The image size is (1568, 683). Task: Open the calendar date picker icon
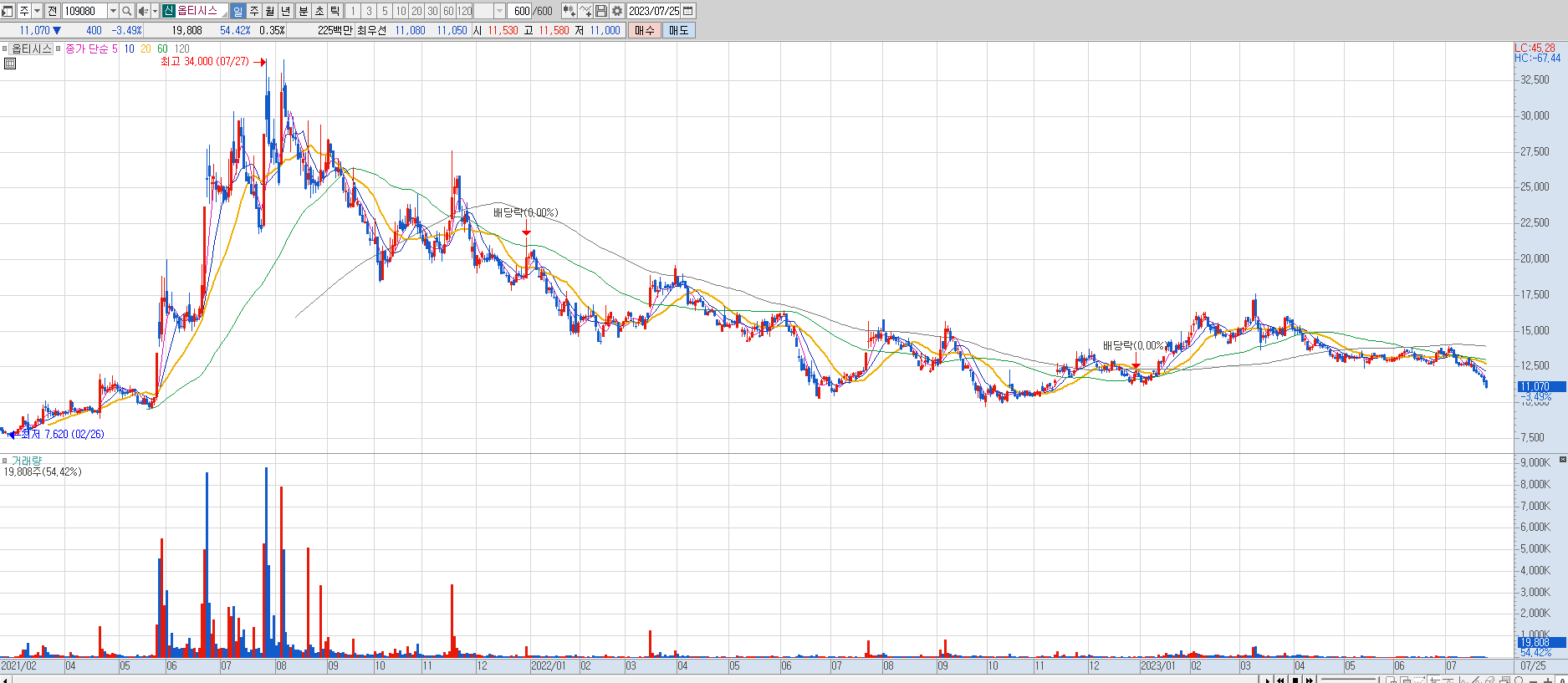pos(688,11)
